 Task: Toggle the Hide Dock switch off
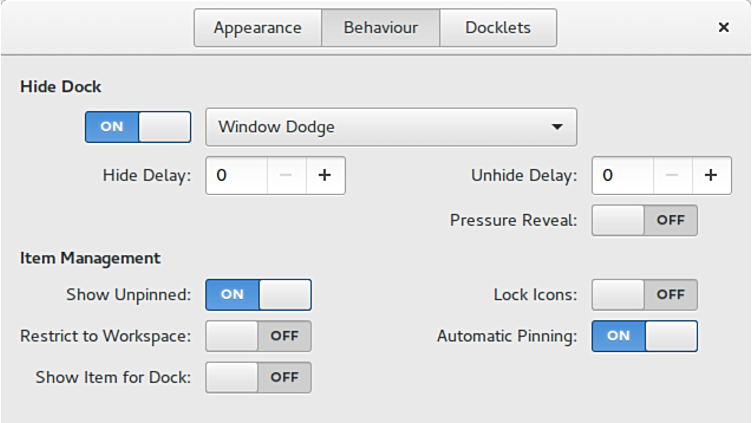(x=138, y=127)
